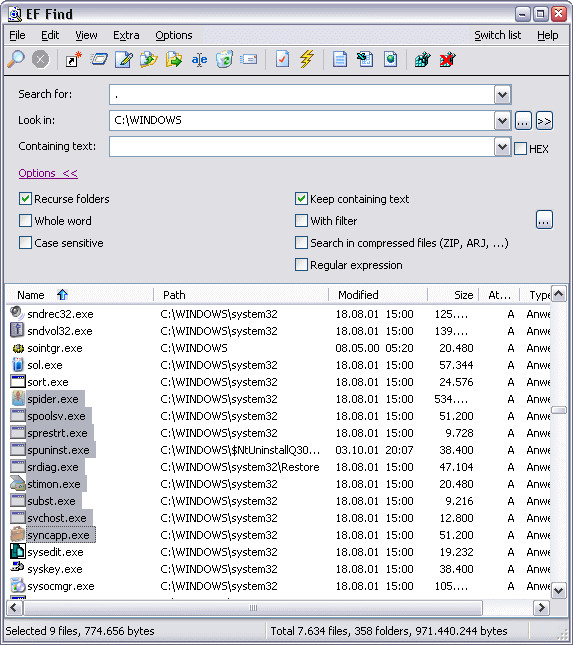
Task: Open the Look in dropdown
Action: click(502, 121)
